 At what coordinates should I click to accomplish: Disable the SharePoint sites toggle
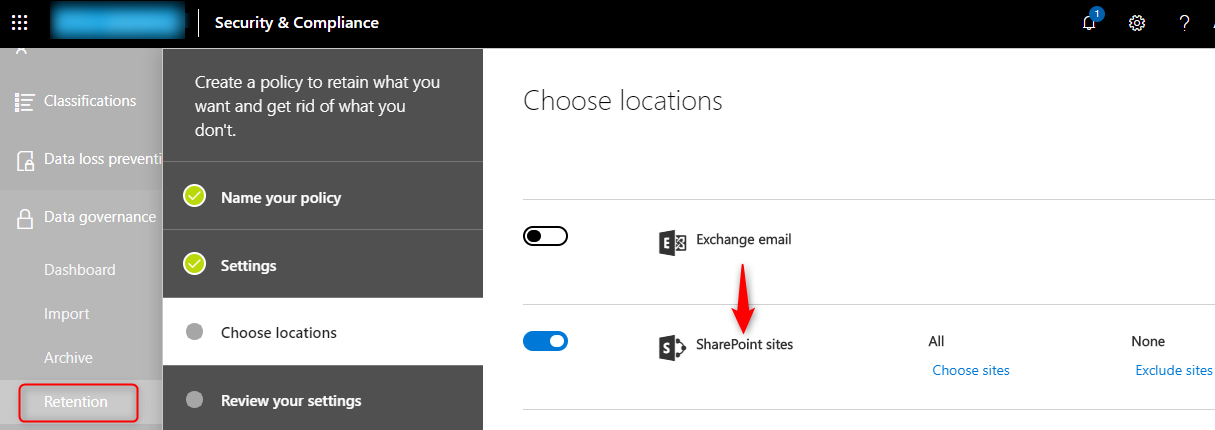pos(545,341)
